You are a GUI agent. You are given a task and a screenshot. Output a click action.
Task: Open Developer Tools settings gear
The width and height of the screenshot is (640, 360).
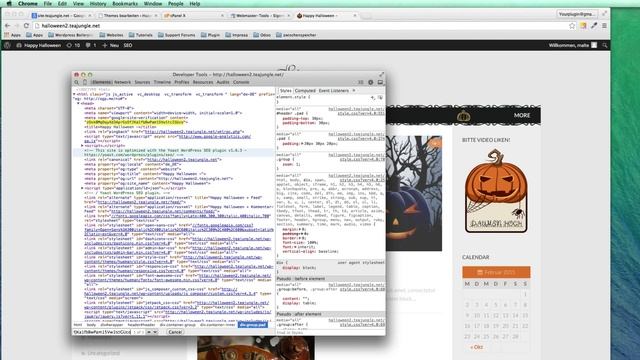(371, 82)
